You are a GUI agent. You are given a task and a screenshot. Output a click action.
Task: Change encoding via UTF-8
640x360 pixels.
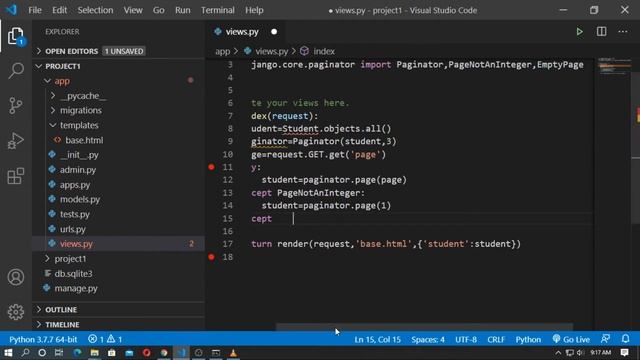click(x=466, y=339)
